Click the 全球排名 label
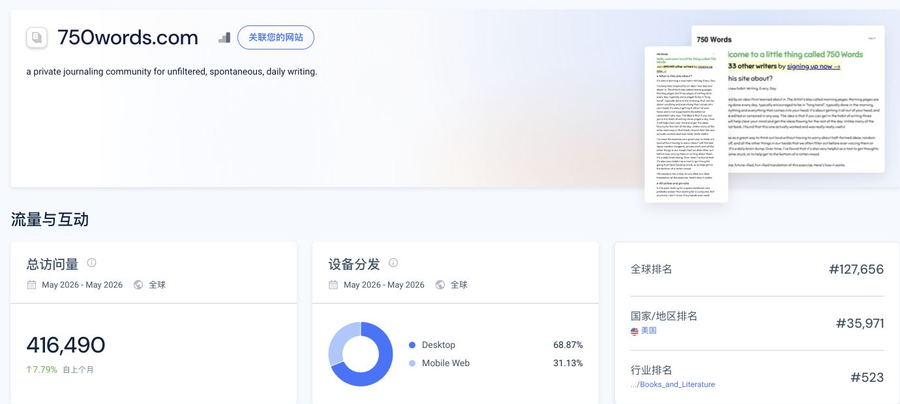 click(651, 269)
